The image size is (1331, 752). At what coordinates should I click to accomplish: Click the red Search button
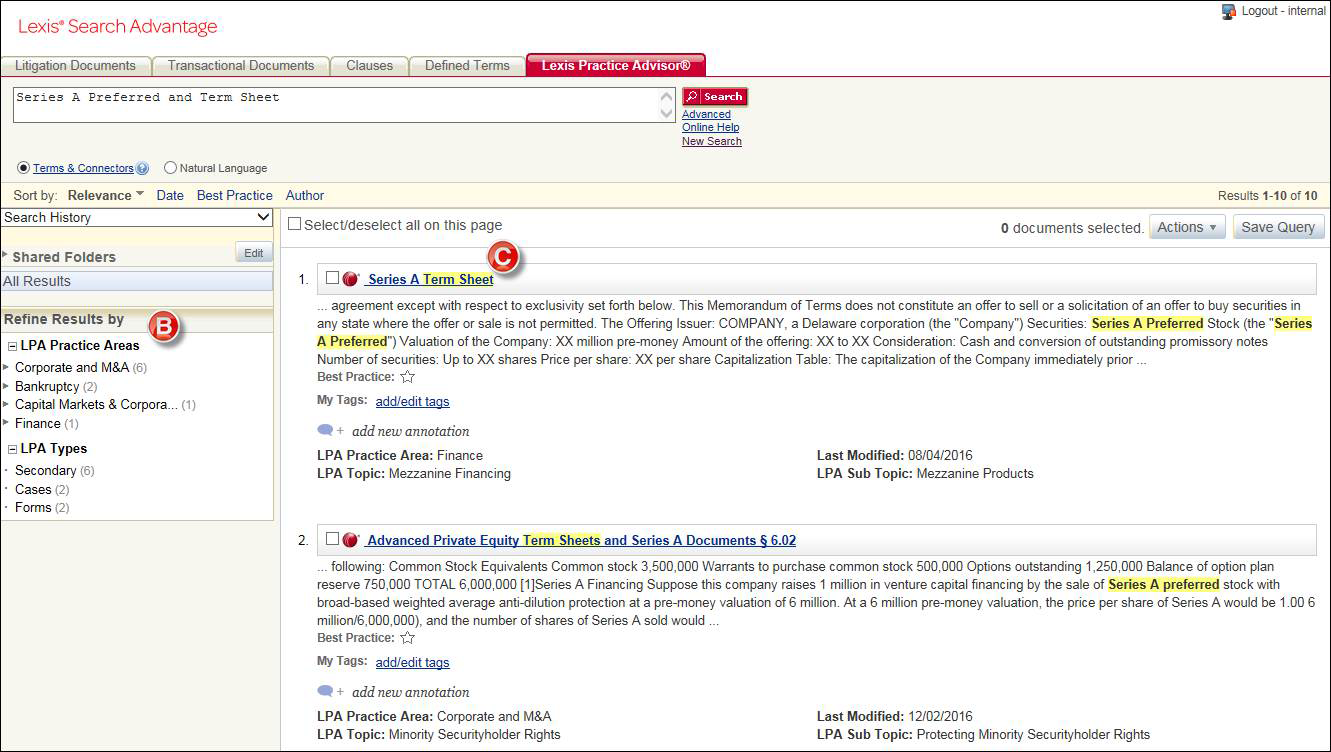tap(715, 97)
